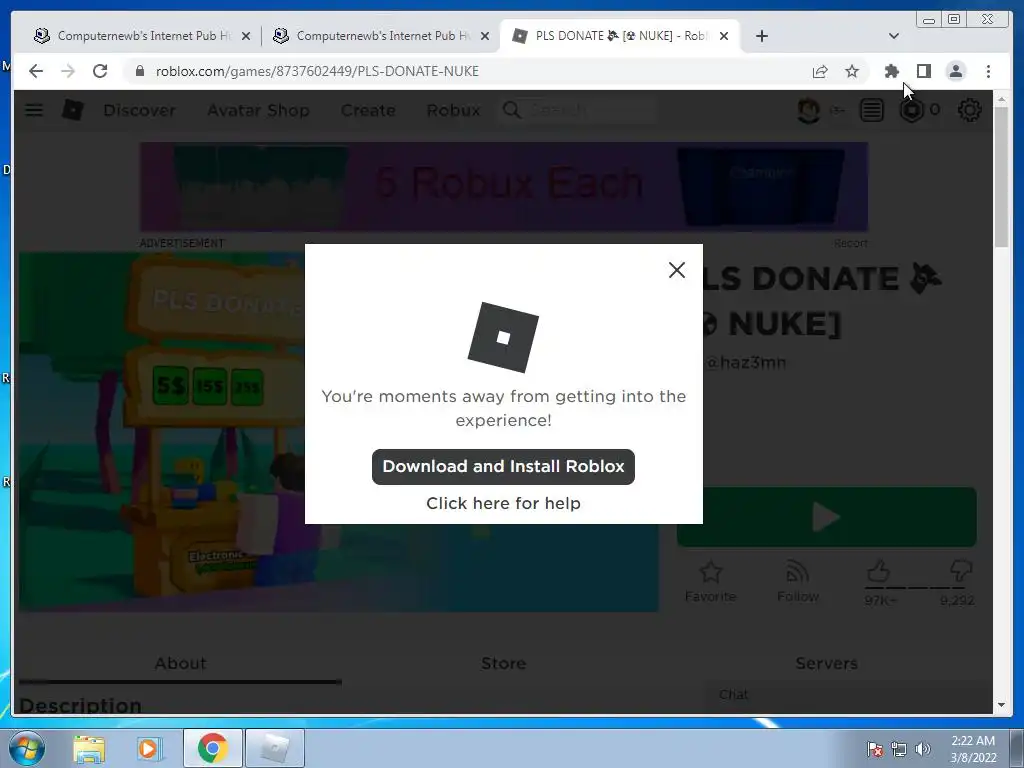Click the 5 Robux Each advertisement banner
Image resolution: width=1024 pixels, height=768 pixels.
point(504,186)
